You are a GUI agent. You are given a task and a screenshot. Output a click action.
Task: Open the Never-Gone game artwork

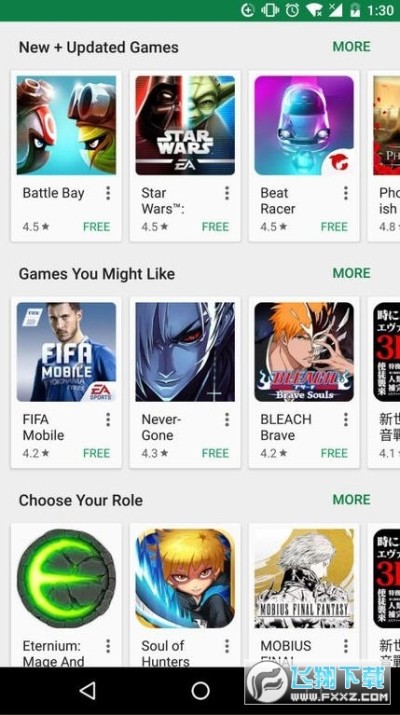pos(185,352)
